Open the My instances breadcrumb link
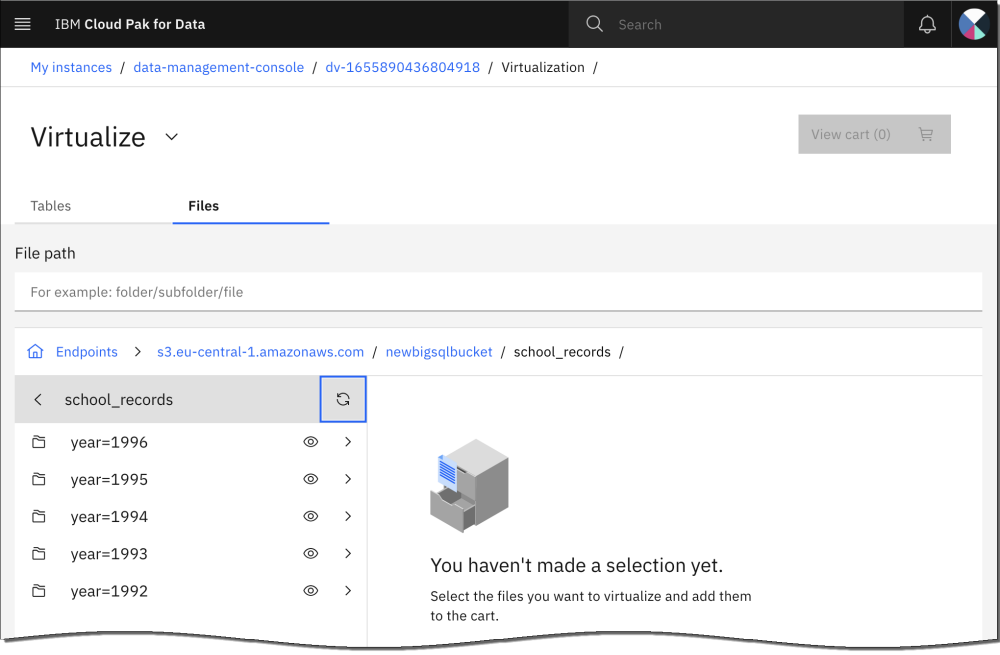1000x655 pixels. [x=71, y=68]
